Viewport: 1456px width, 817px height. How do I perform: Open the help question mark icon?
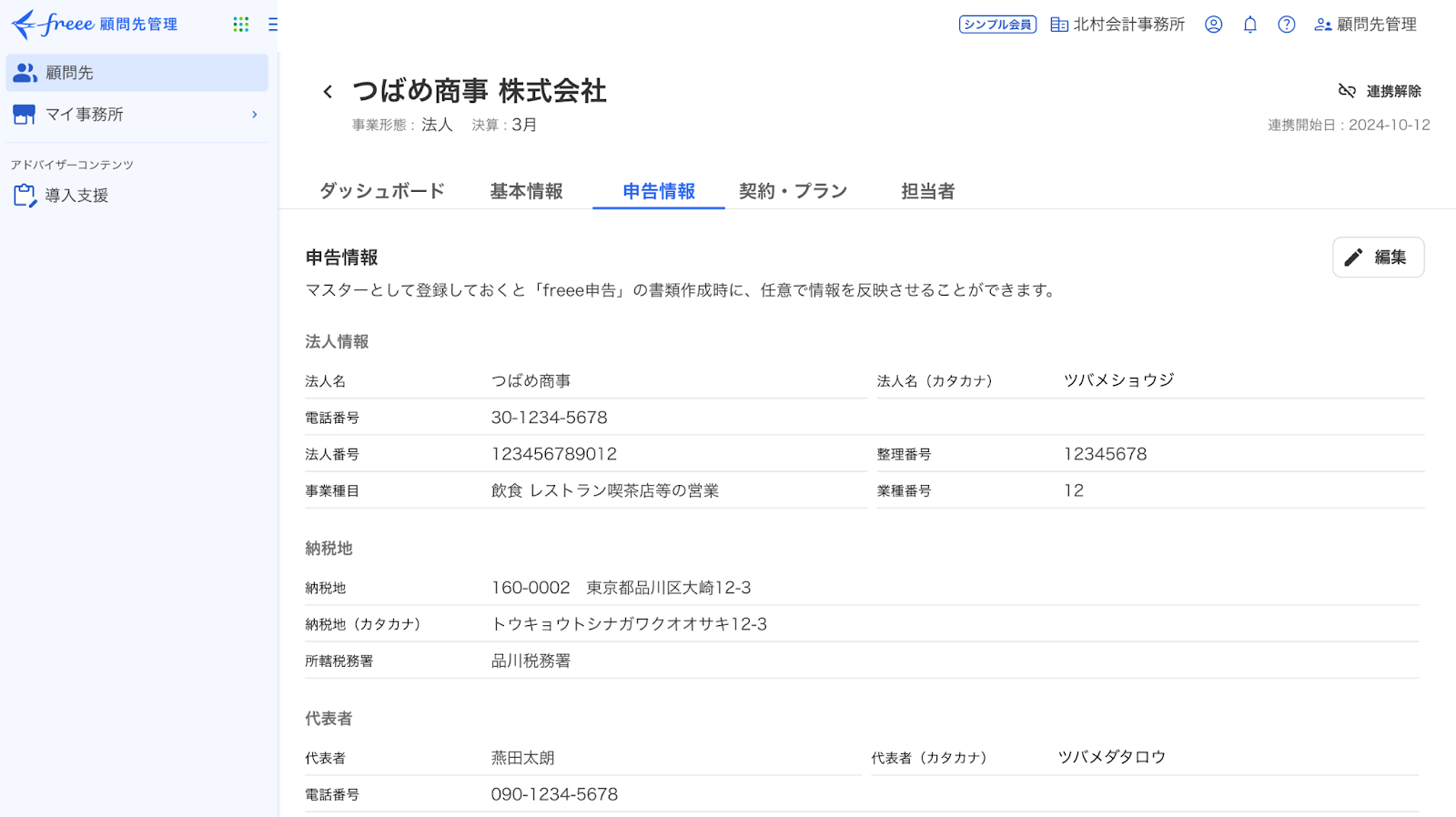point(1286,25)
